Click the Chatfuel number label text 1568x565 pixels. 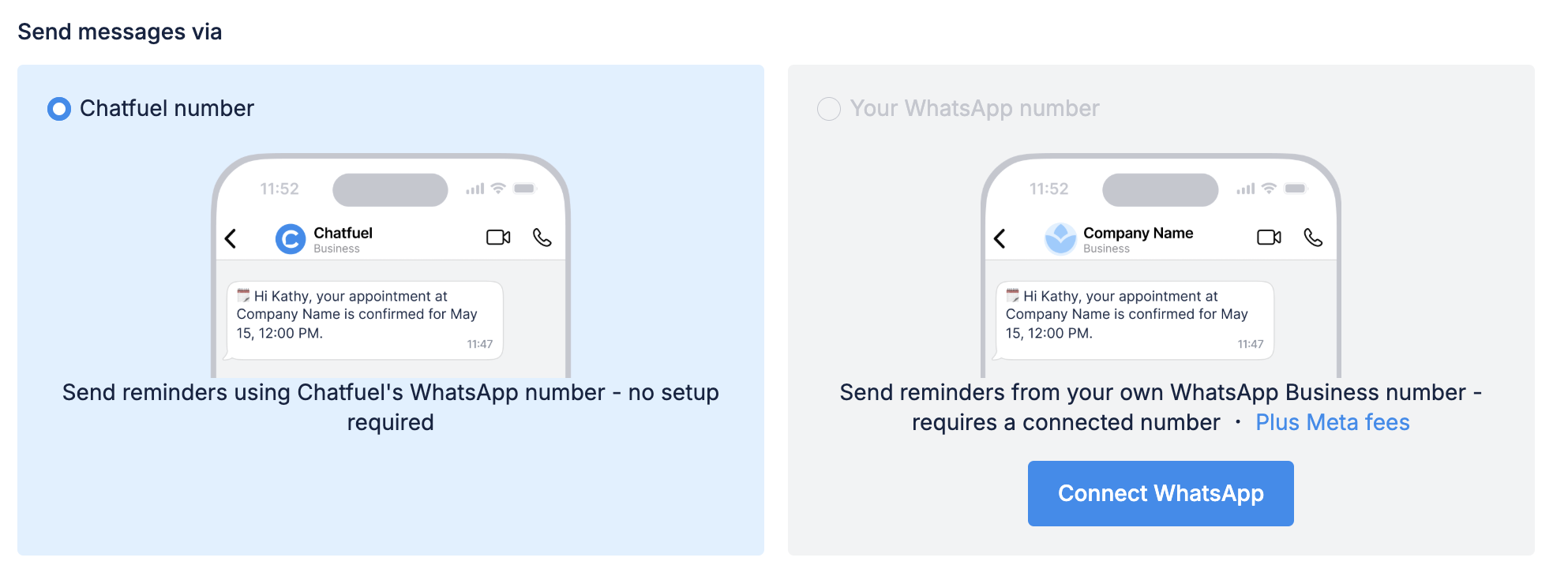(167, 109)
